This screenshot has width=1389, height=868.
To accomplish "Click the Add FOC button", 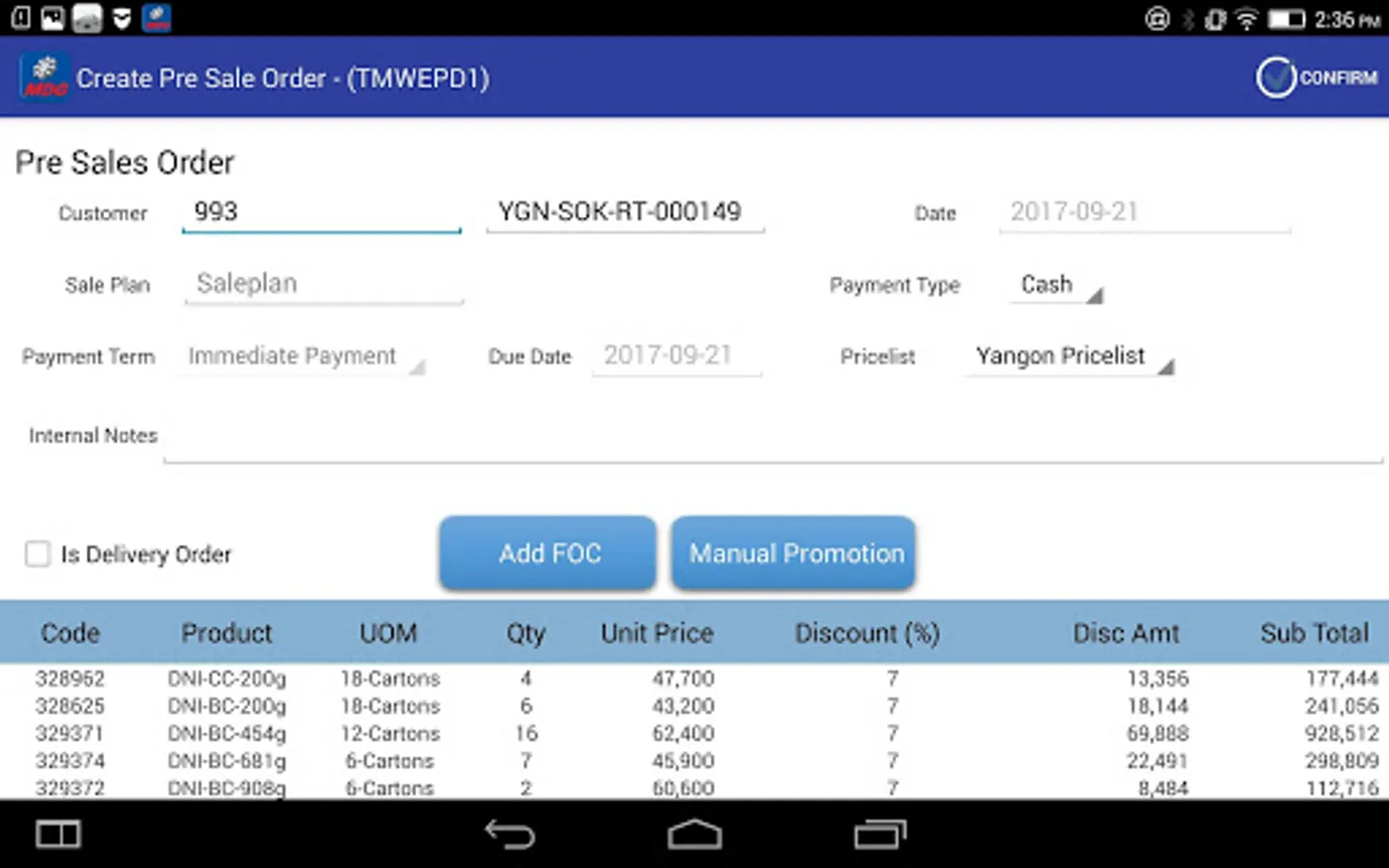I will coord(548,553).
